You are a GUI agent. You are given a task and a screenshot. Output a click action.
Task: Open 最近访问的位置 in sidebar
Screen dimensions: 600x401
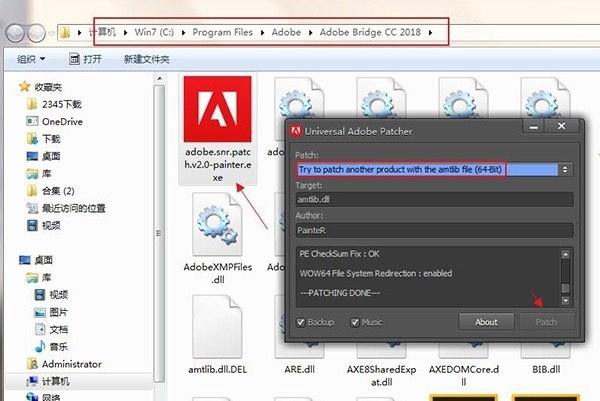click(66, 208)
